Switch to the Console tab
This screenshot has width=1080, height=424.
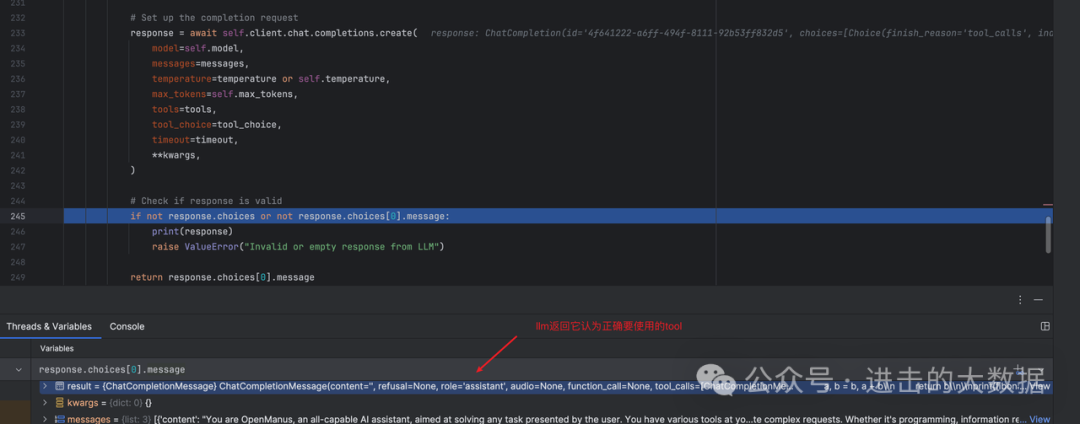point(127,326)
